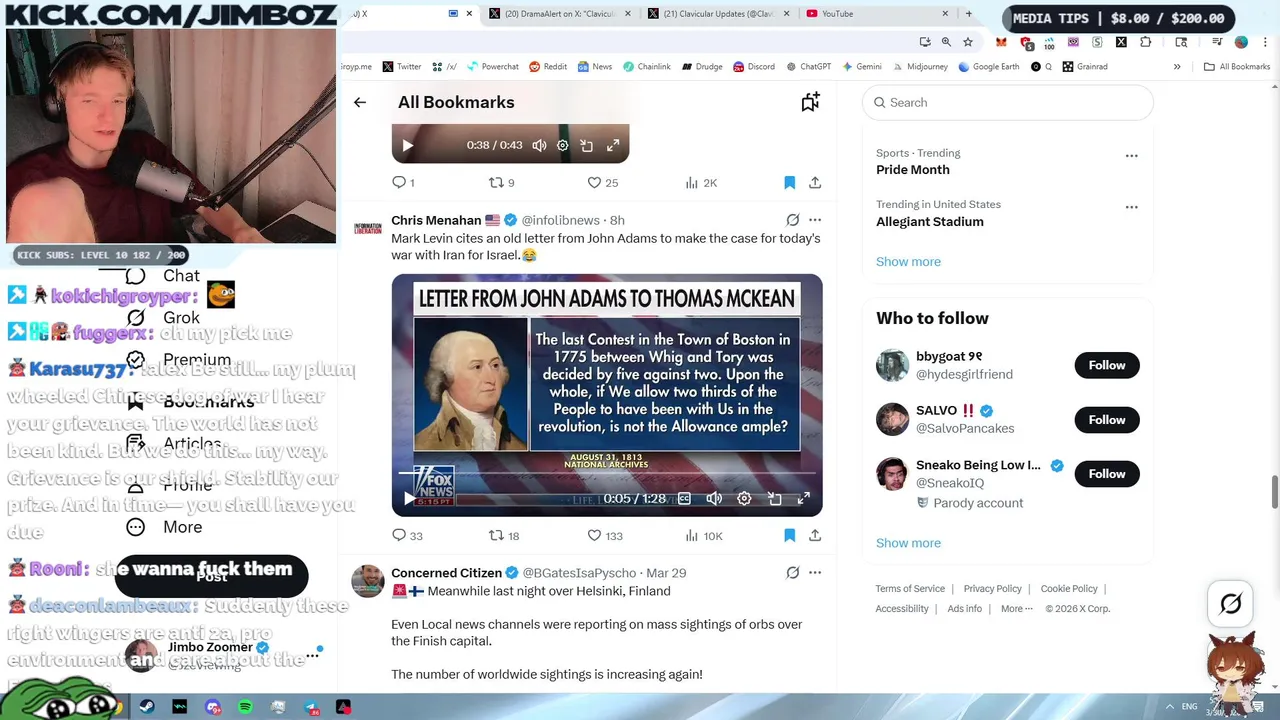This screenshot has width=1280, height=720.
Task: Repost the post with 9 reposts
Action: tap(501, 182)
